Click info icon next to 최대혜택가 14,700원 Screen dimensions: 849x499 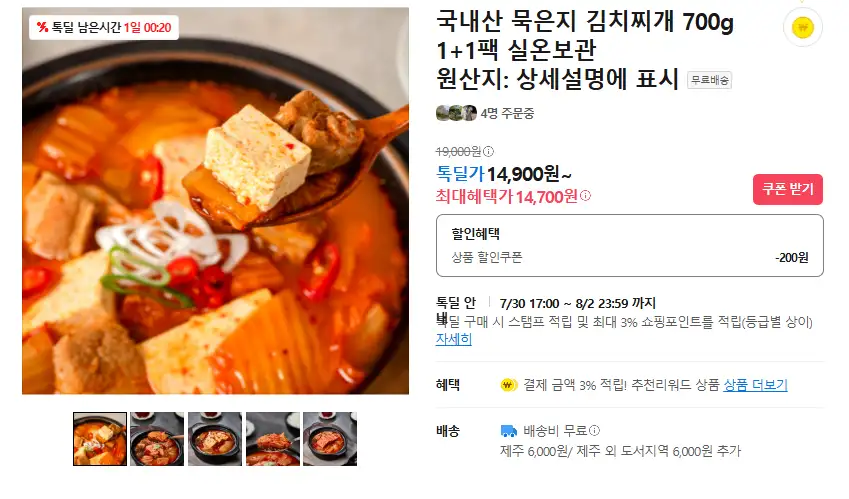pyautogui.click(x=585, y=196)
